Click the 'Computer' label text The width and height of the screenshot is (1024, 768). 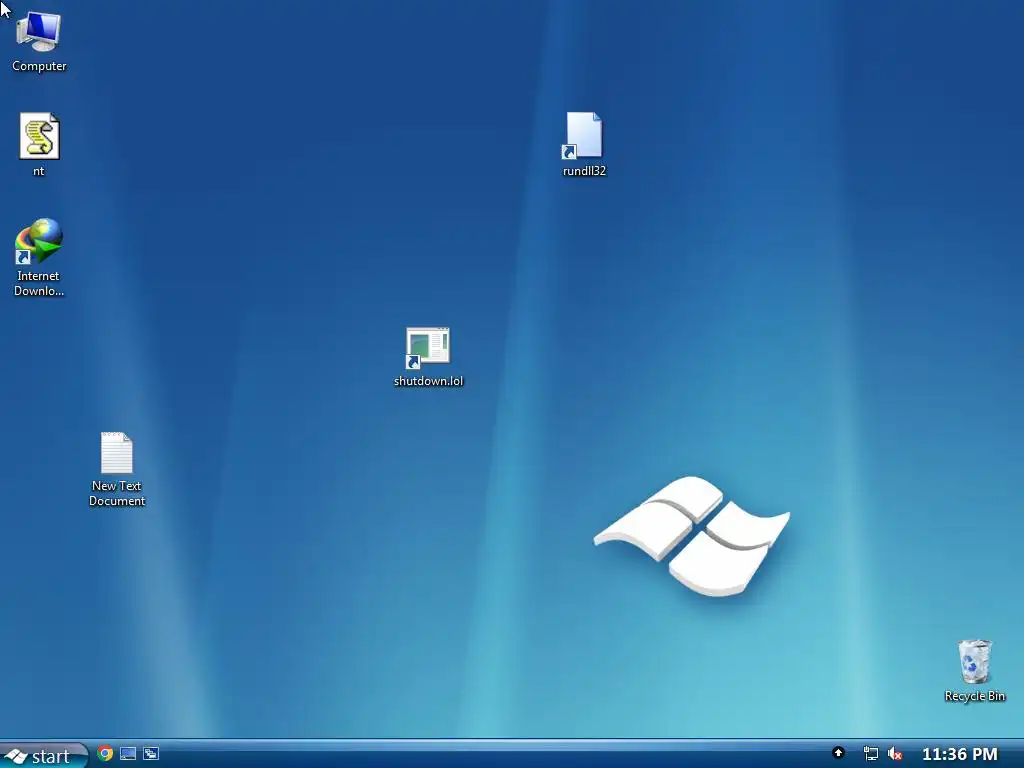[x=39, y=66]
